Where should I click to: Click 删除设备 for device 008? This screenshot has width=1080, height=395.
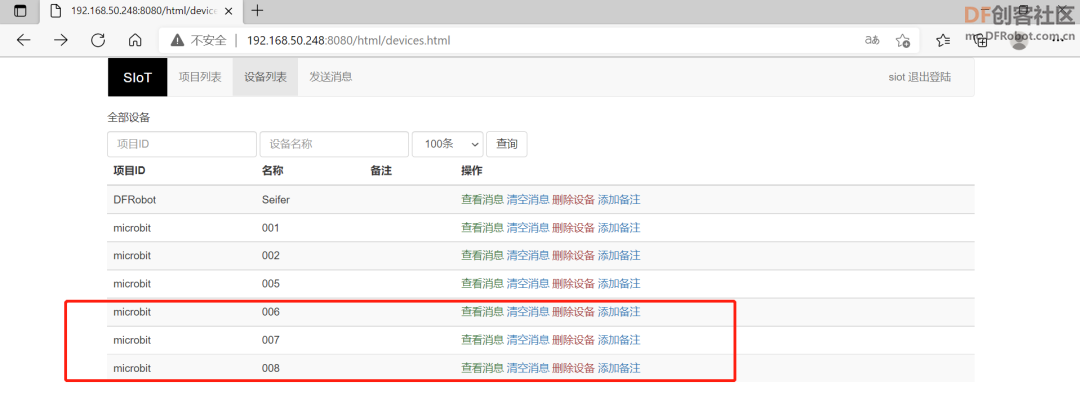coord(573,369)
